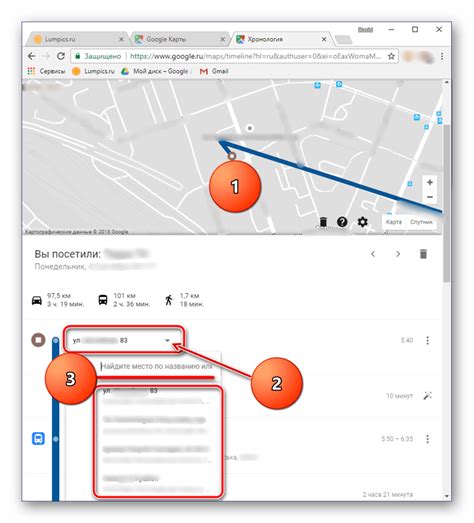Go to the next day arrow
474x523 pixels.
(x=398, y=254)
